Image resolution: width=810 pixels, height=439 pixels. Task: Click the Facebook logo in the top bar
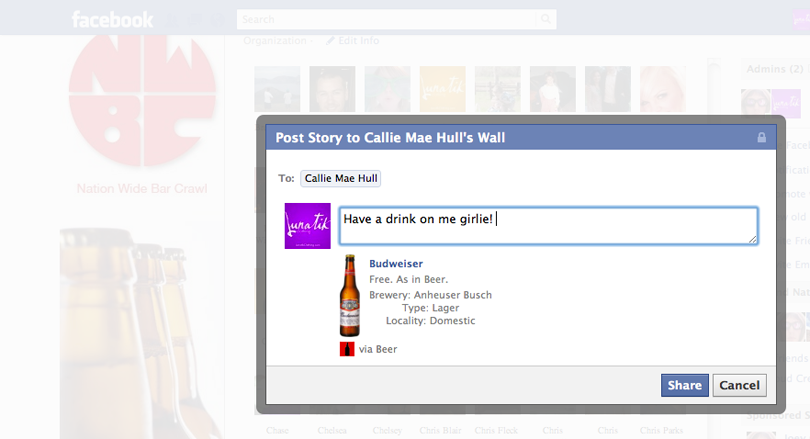(x=112, y=20)
